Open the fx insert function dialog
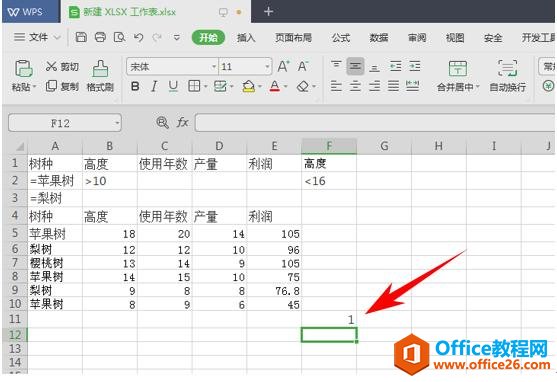The image size is (557, 382). coord(182,123)
